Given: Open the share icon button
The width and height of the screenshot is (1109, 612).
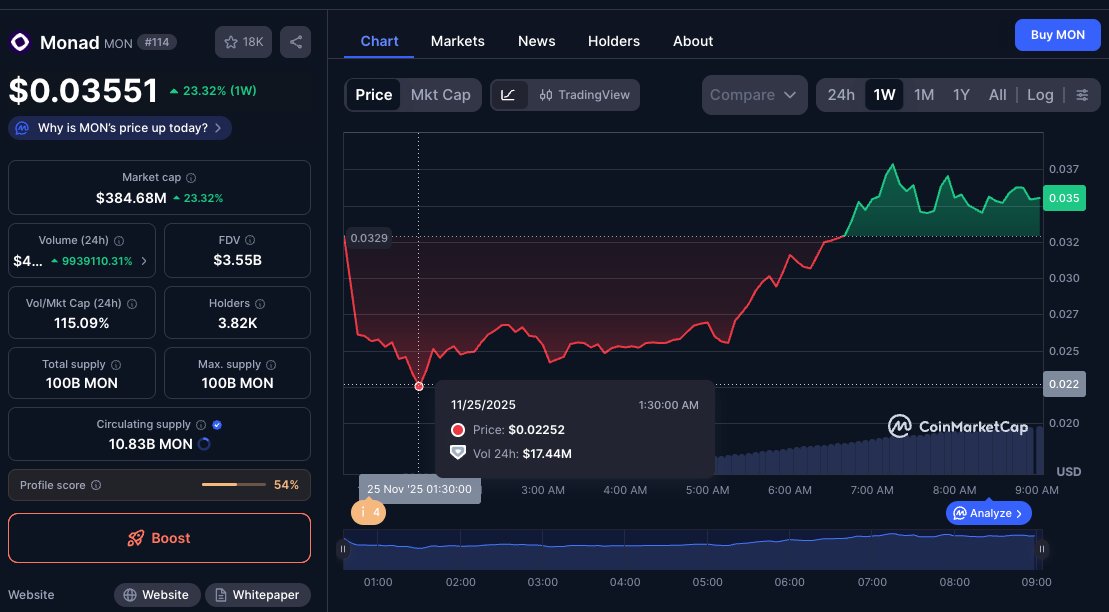Looking at the screenshot, I should 296,42.
